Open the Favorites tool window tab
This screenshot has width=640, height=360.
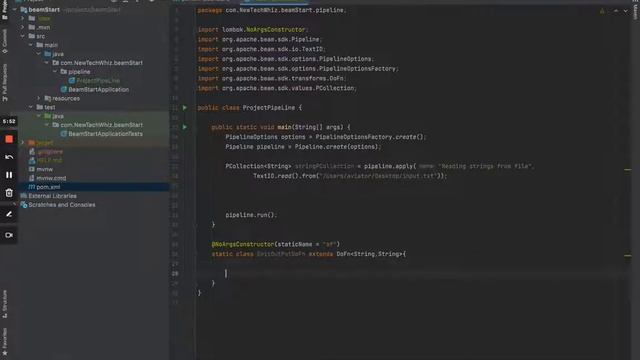(4, 341)
